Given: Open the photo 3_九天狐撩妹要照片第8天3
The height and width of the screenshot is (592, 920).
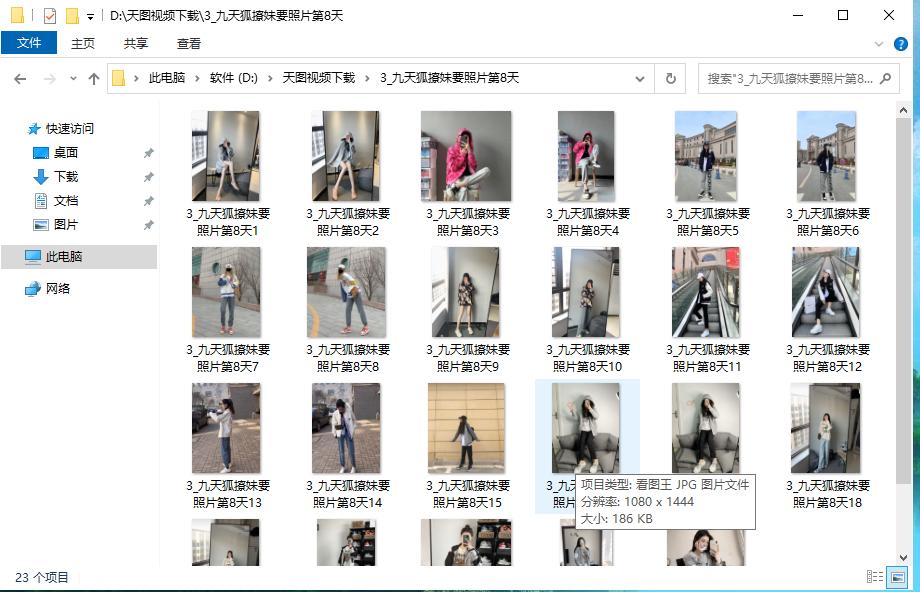Looking at the screenshot, I should coord(465,155).
